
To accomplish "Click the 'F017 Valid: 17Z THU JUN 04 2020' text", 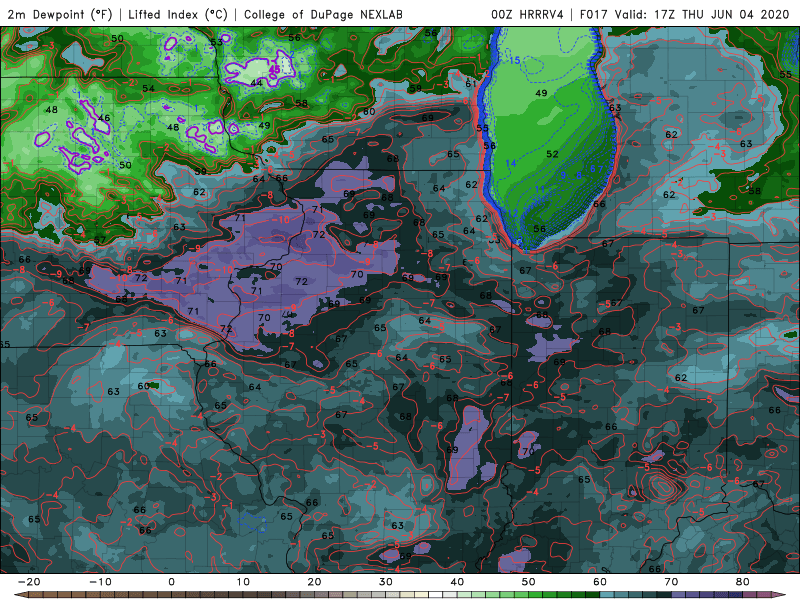I will (684, 14).
